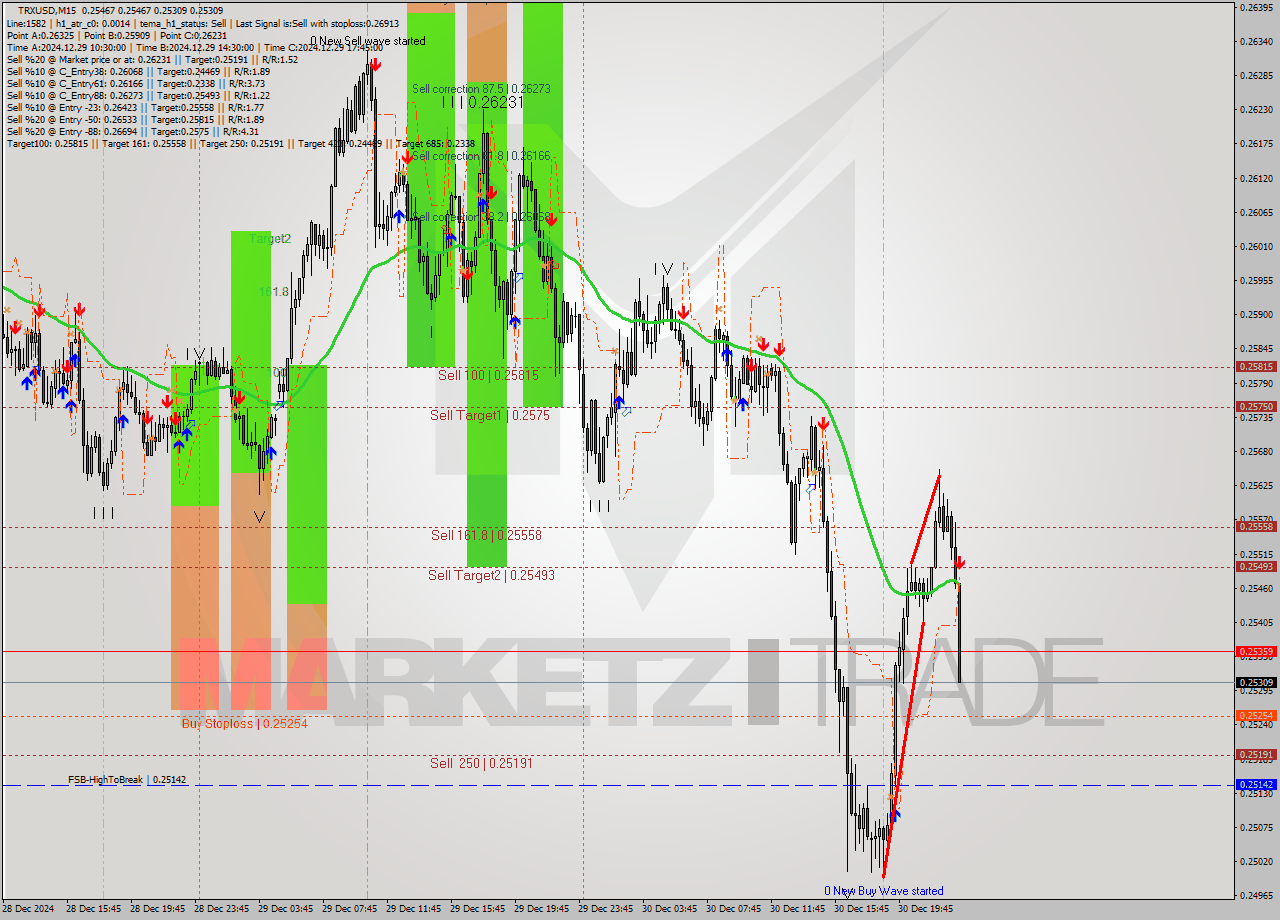Click the '30 Dec 03:45' time axis label

[x=670, y=909]
